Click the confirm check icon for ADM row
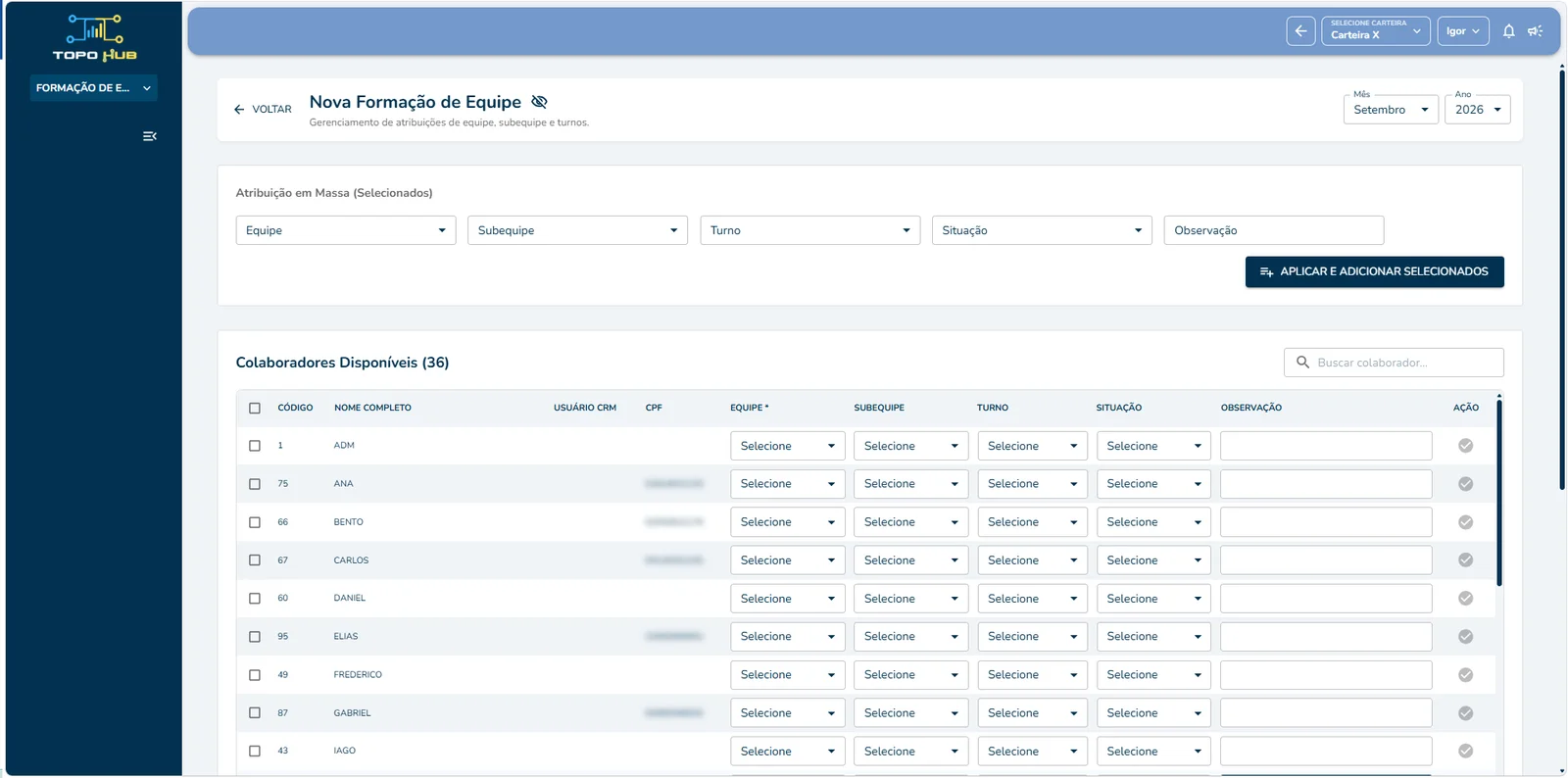The image size is (1568, 778). (1465, 446)
